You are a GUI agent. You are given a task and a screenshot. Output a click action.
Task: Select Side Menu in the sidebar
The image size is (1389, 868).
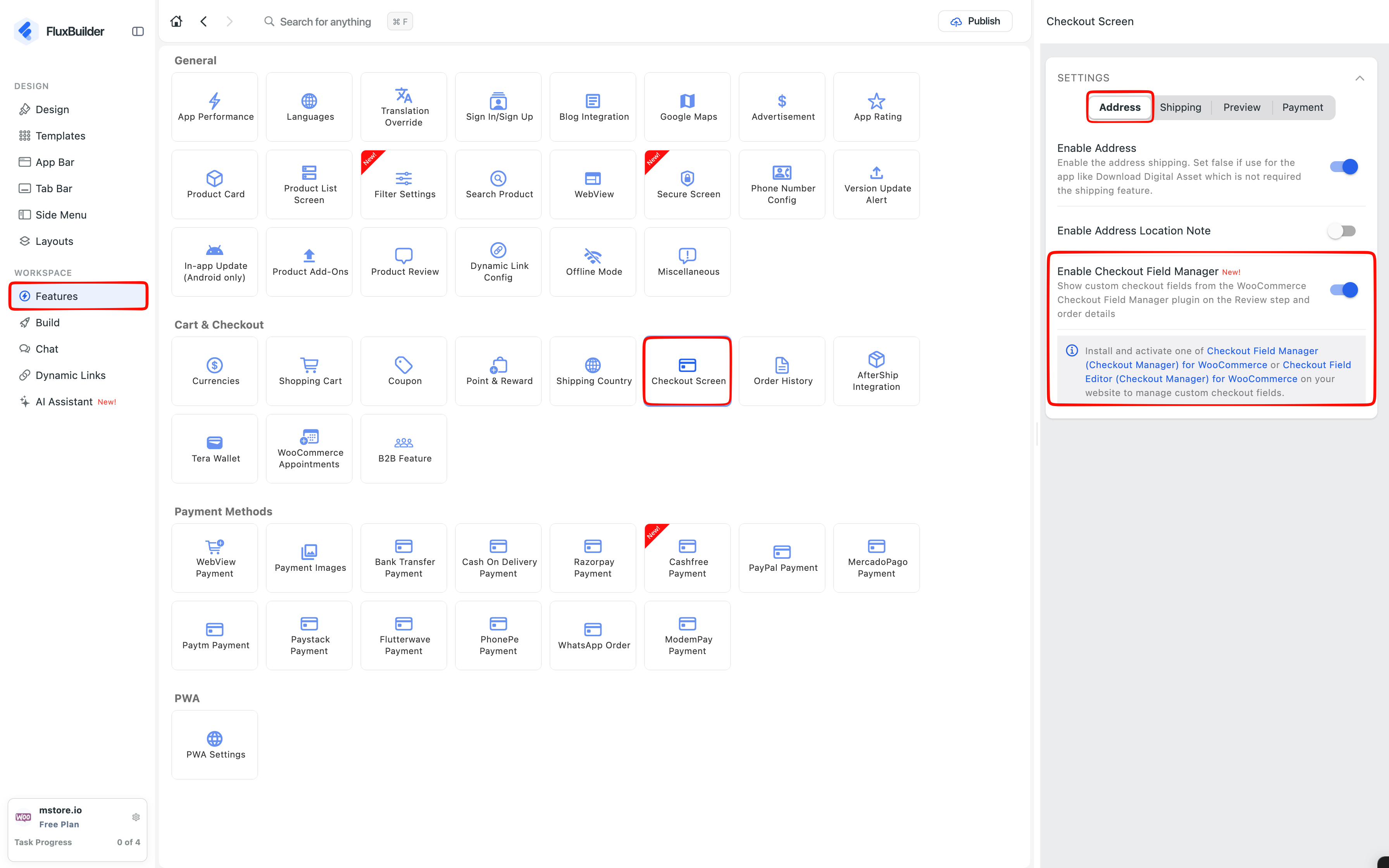[78, 215]
